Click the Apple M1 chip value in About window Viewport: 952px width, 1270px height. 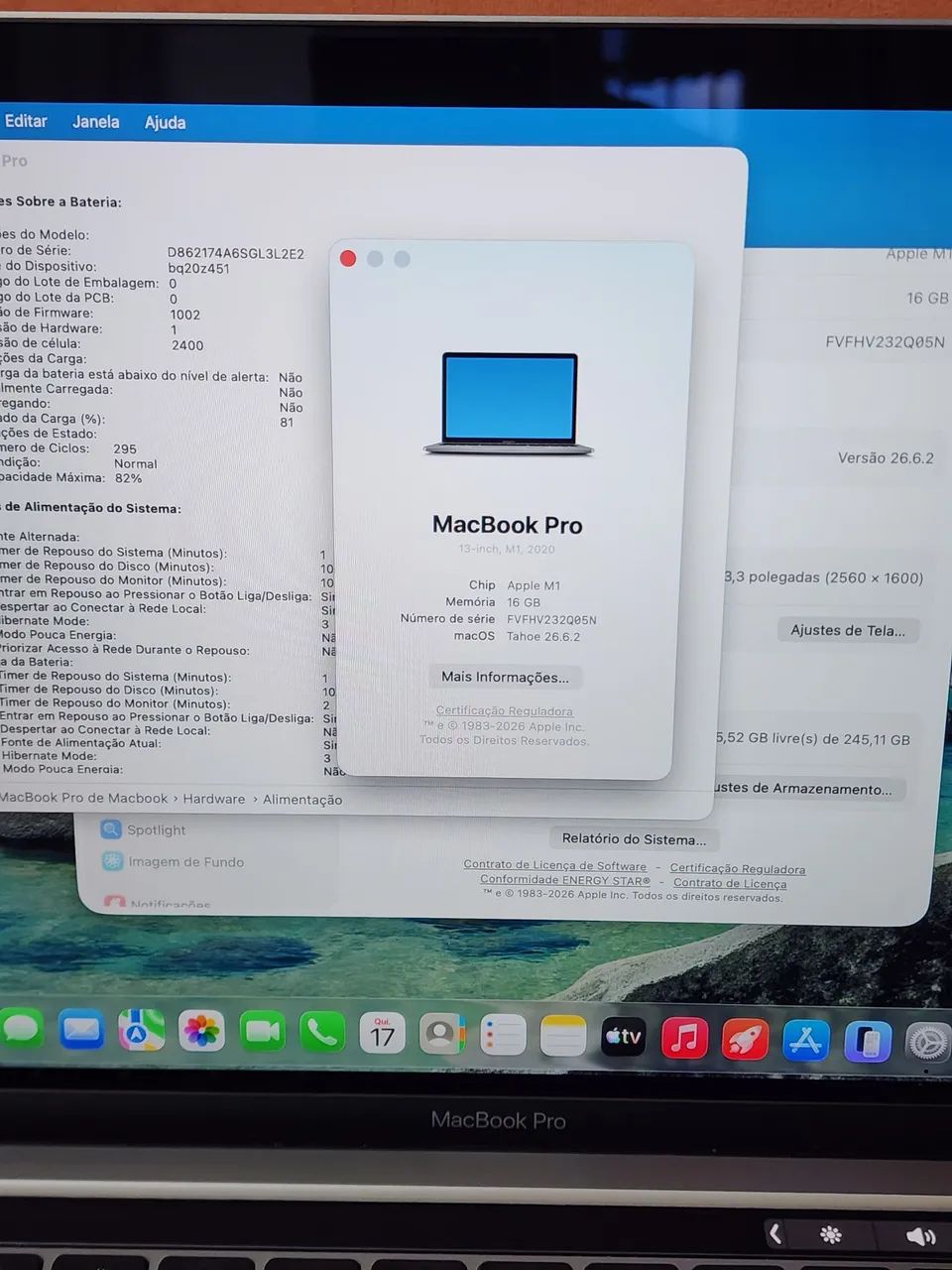pos(534,585)
